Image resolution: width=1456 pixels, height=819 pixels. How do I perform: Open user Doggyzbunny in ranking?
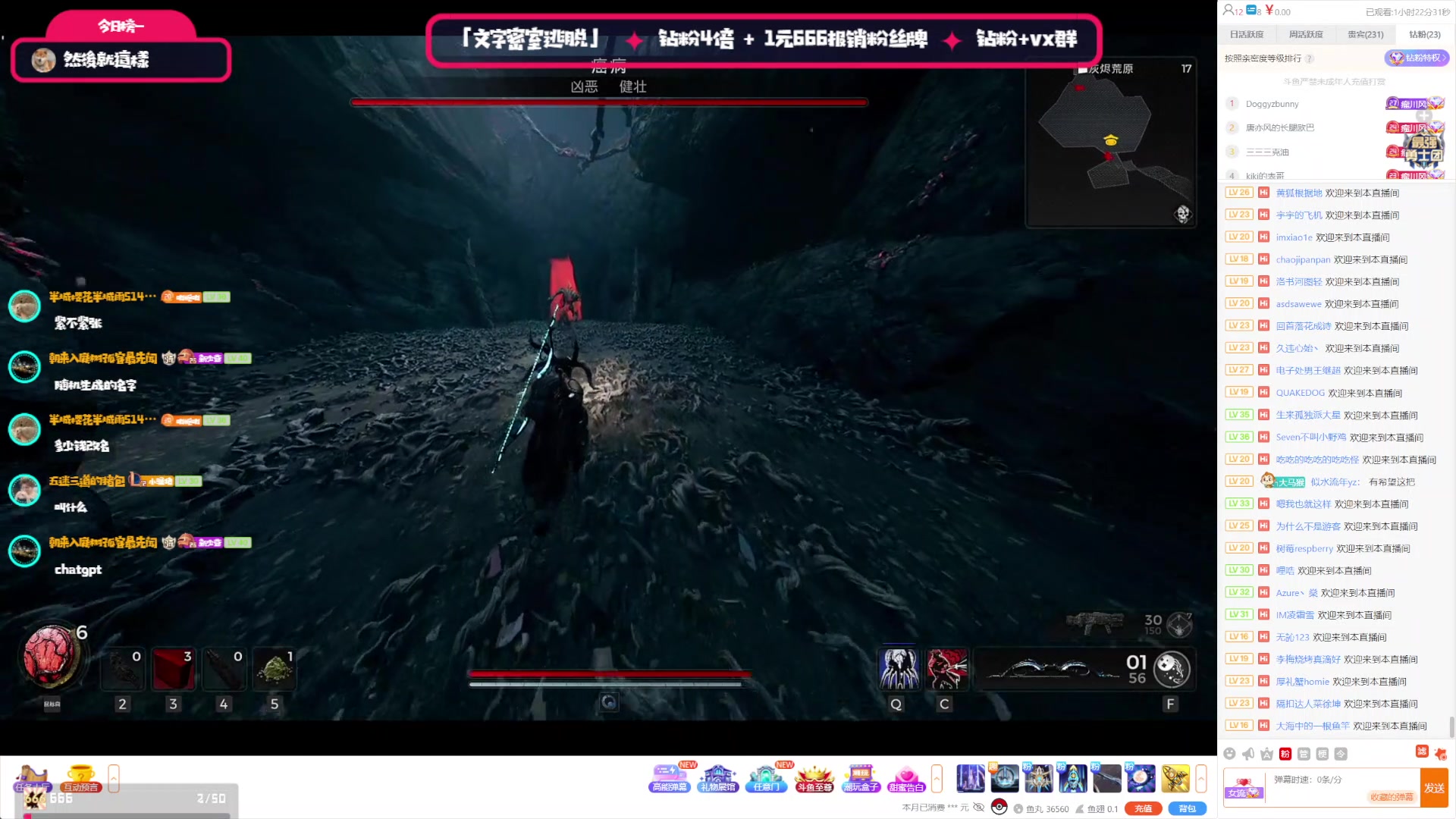1272,104
